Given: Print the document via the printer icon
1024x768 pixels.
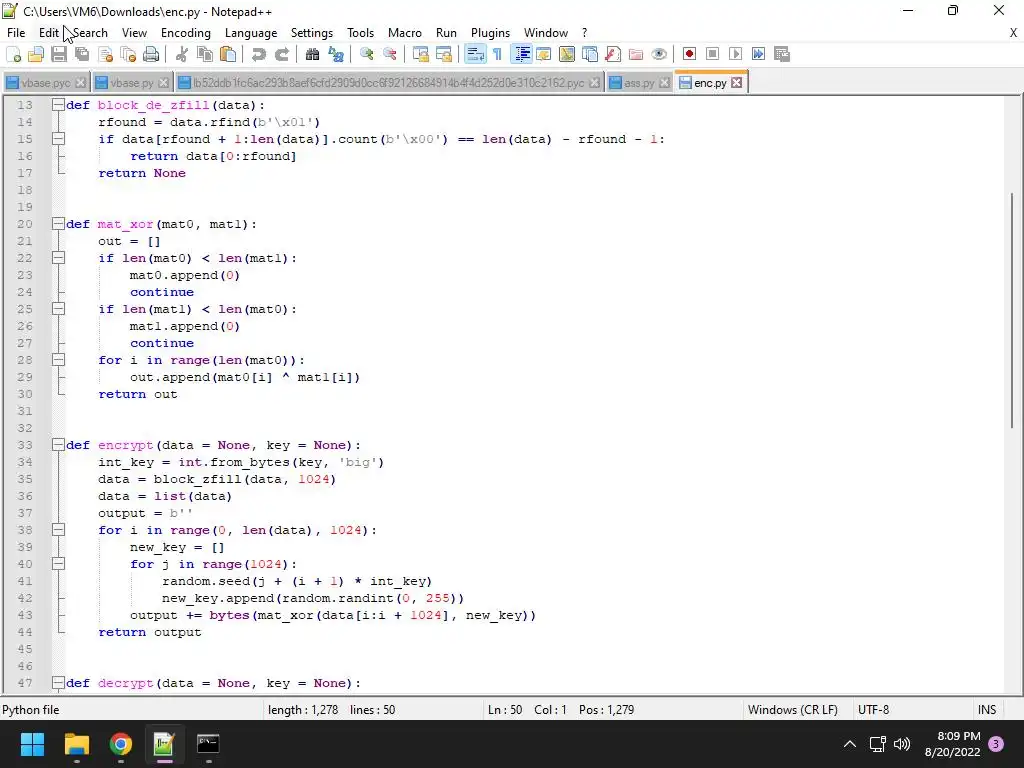Looking at the screenshot, I should click(x=151, y=54).
